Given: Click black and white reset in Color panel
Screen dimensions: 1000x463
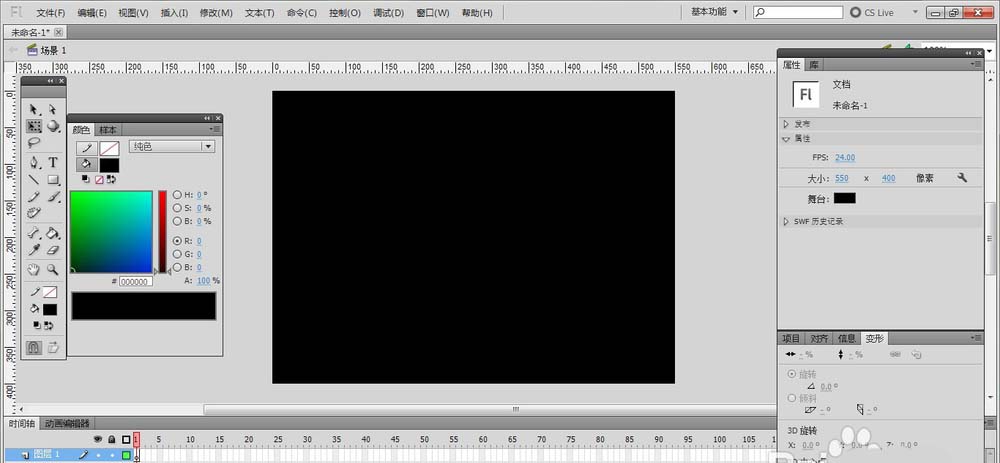Looking at the screenshot, I should (86, 180).
